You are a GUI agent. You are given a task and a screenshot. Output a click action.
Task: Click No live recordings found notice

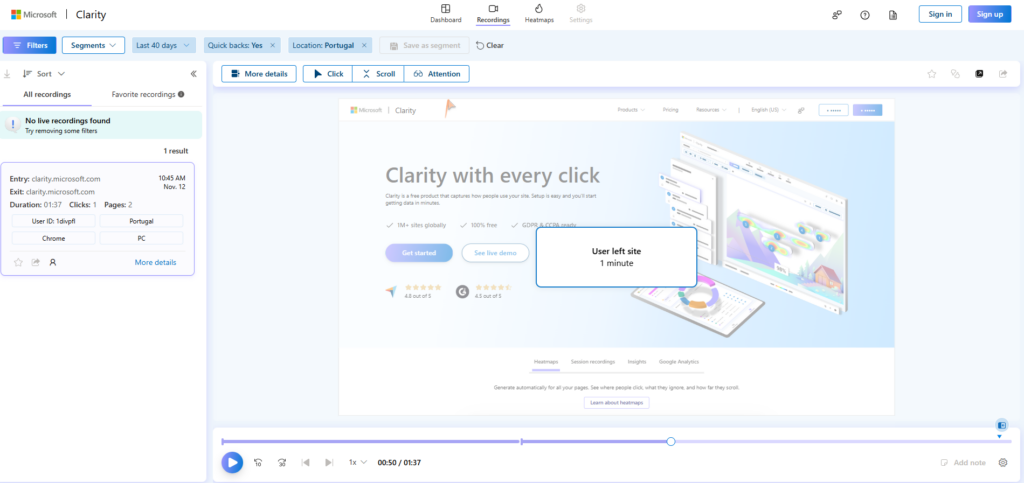[x=101, y=125]
